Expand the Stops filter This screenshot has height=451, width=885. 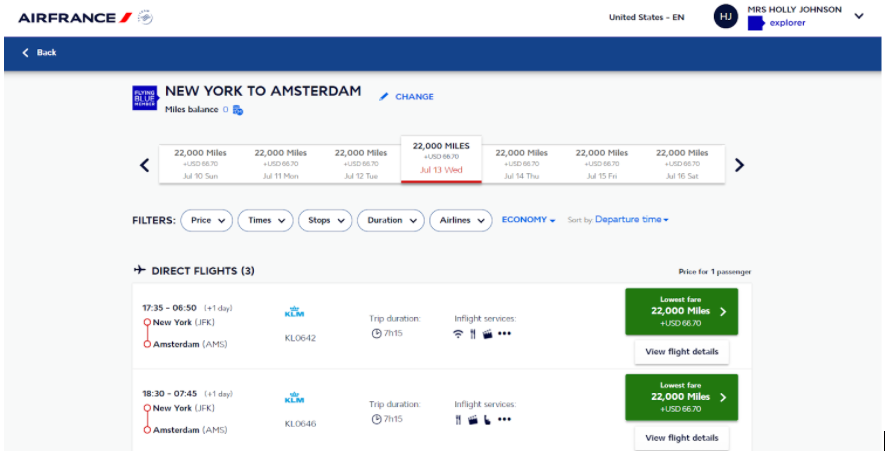(x=325, y=220)
